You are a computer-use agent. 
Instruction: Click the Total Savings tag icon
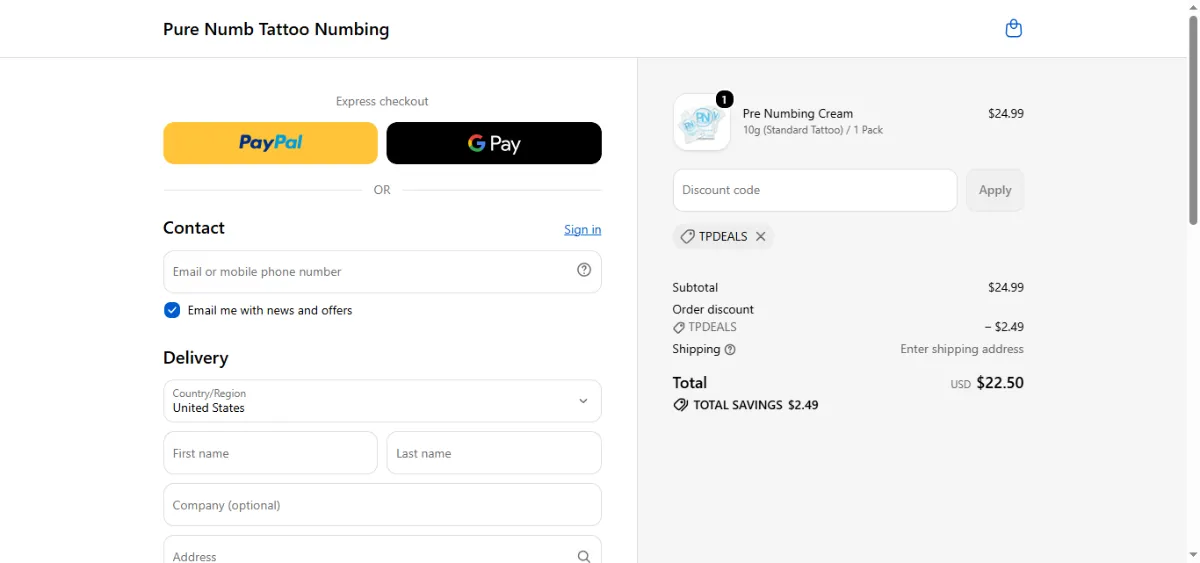tap(681, 405)
